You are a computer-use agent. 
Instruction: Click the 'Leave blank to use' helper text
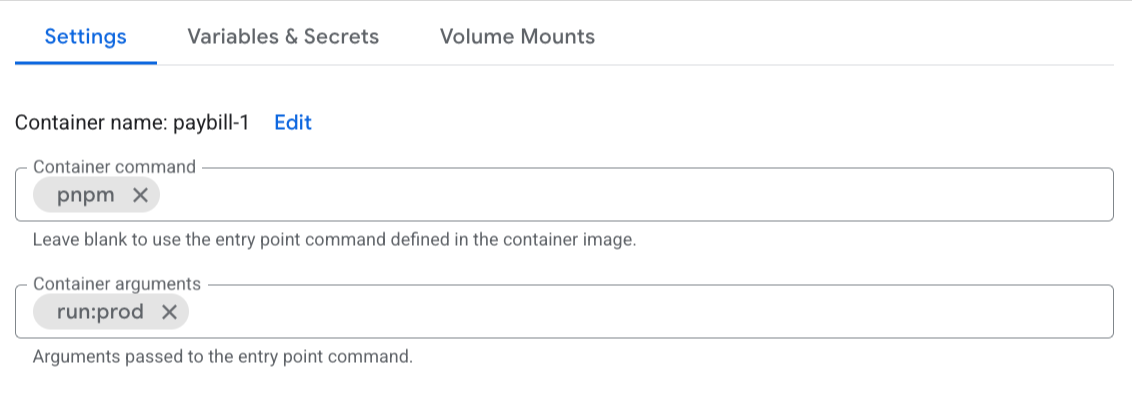[334, 241]
